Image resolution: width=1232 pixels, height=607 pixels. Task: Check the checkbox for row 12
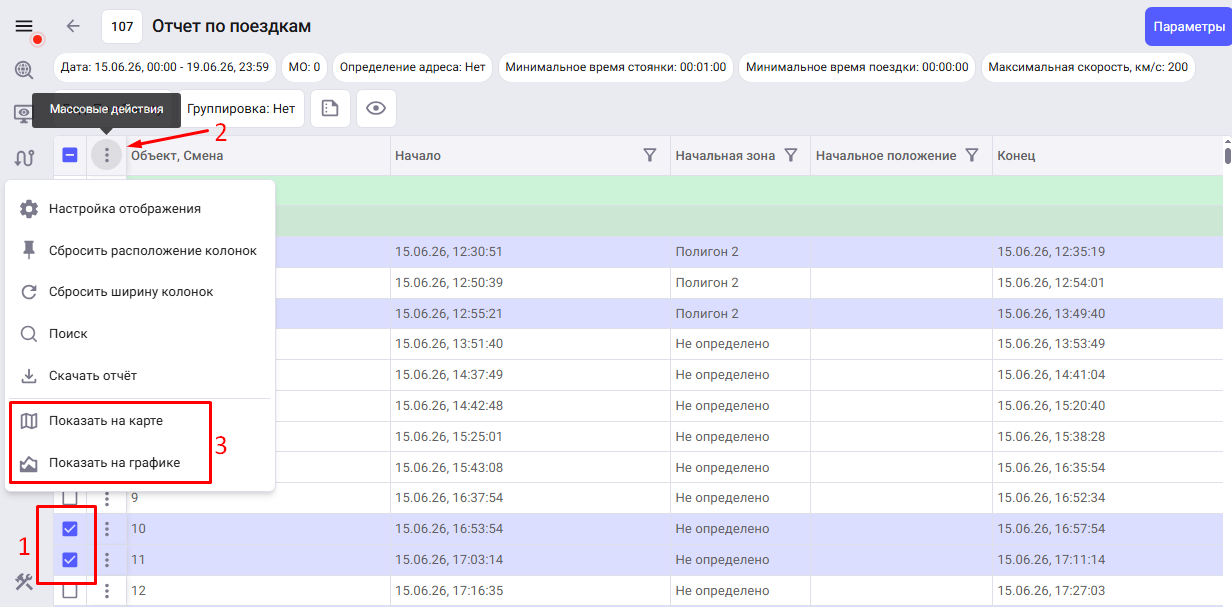click(x=70, y=591)
